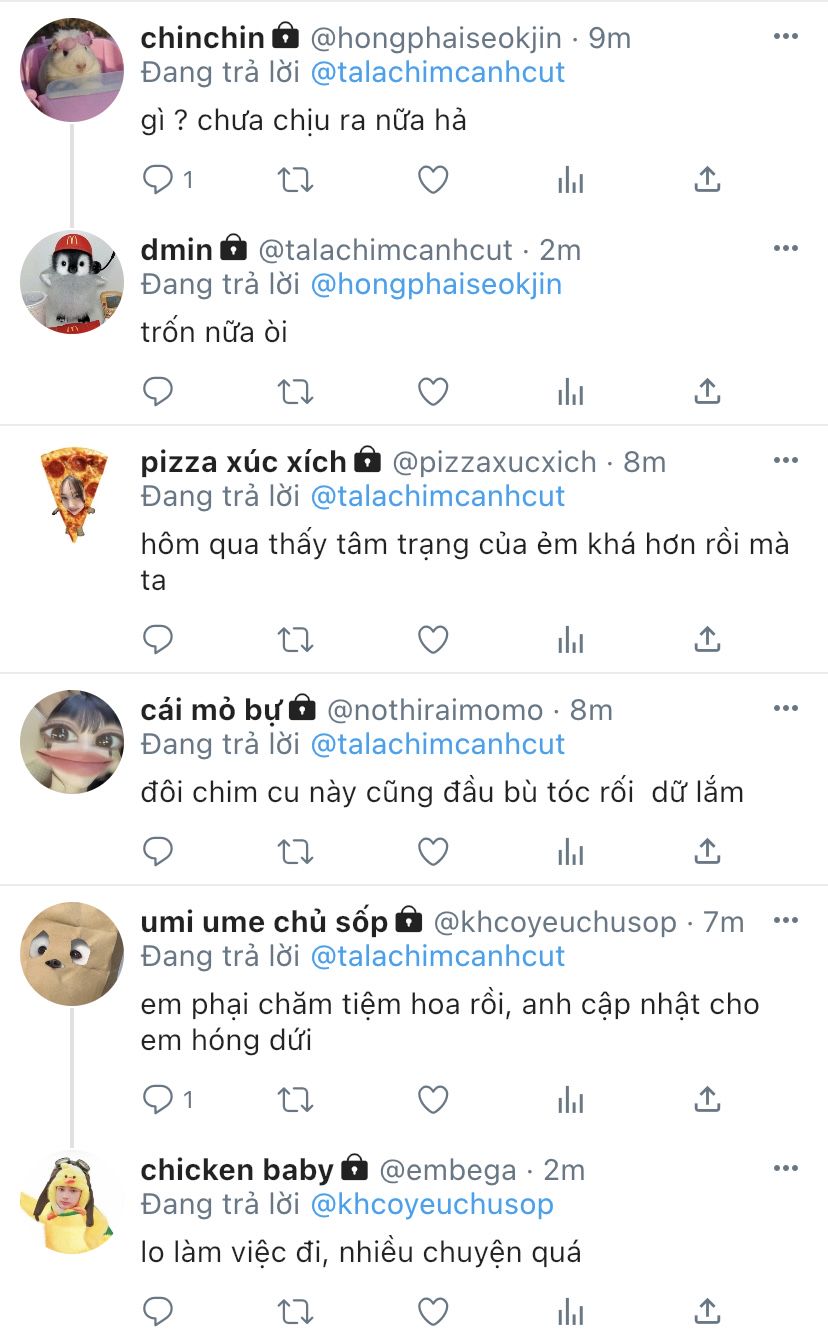View analytics of umi ume chủ sốp's tweet
This screenshot has height=1344, width=828.
click(x=570, y=1100)
